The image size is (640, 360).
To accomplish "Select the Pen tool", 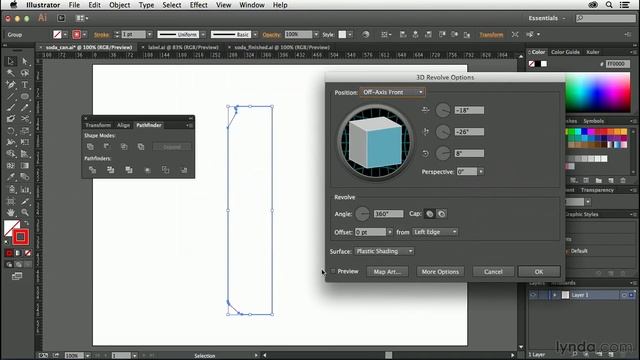I will coord(11,85).
